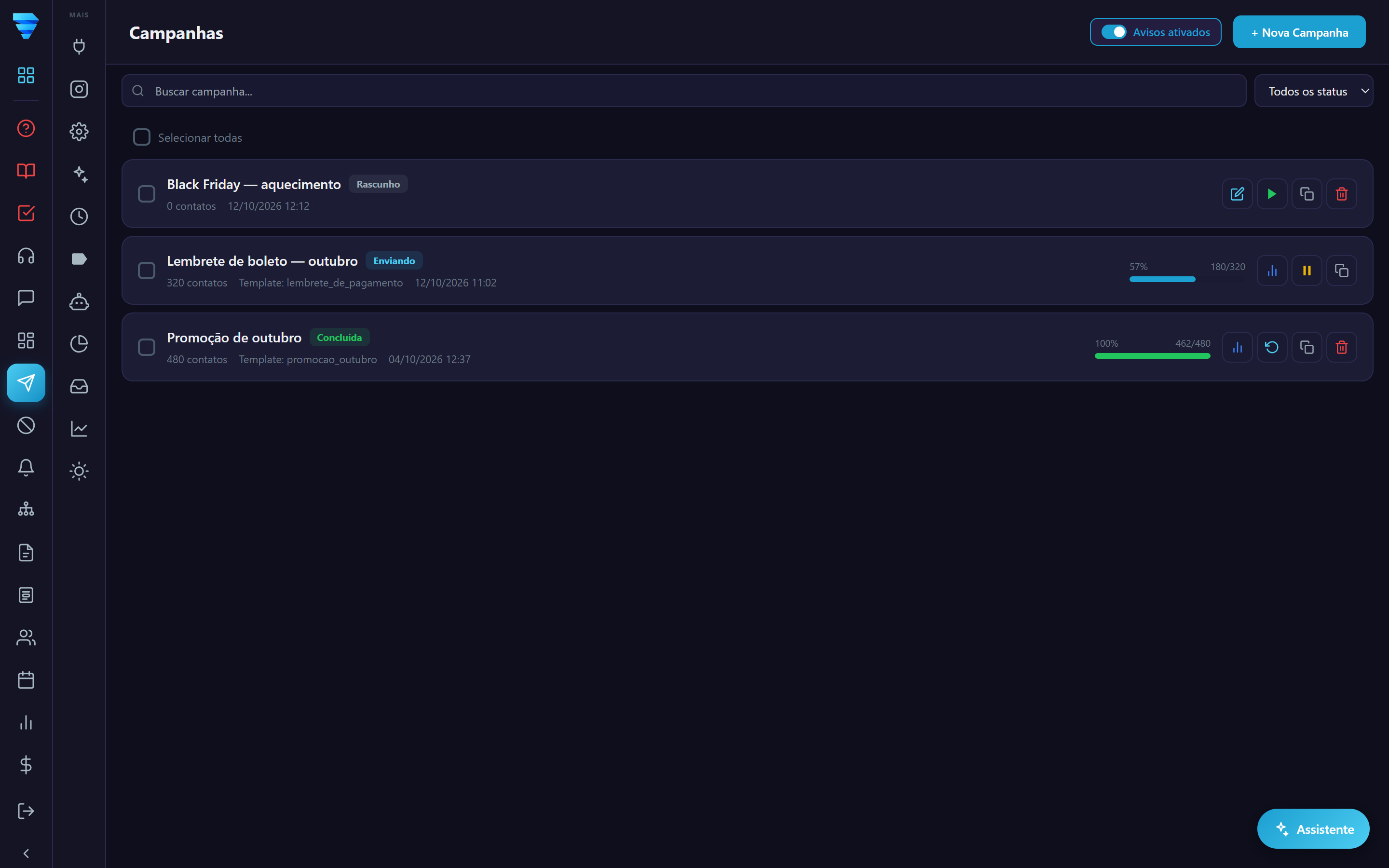The width and height of the screenshot is (1389, 868).
Task: Collapse the sidebar with the chevron
Action: click(x=26, y=853)
